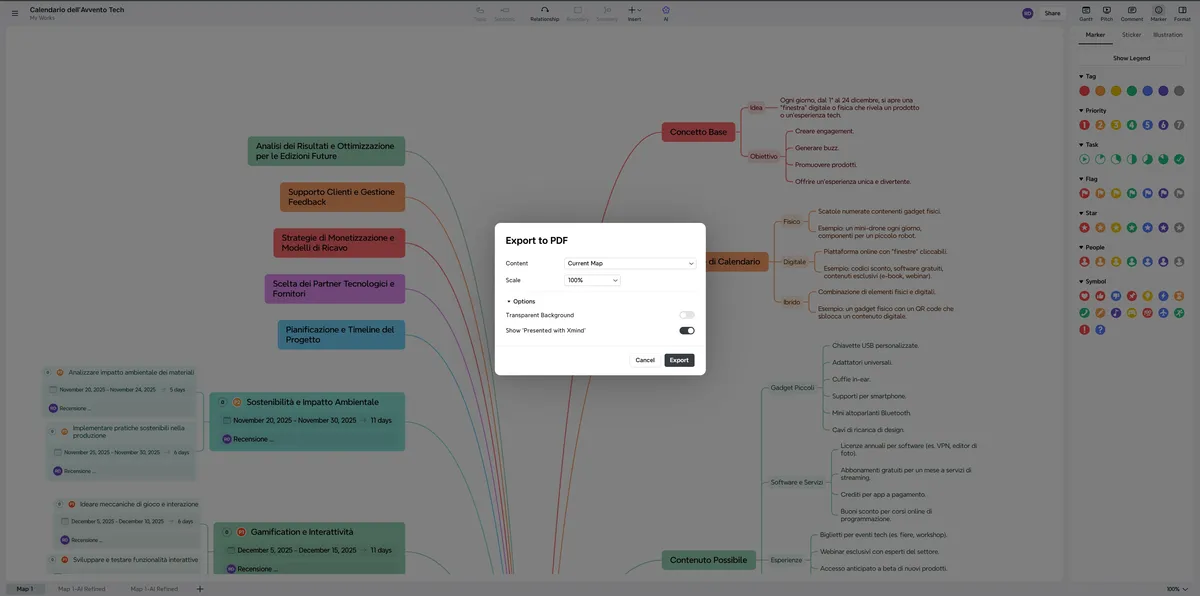1200x596 pixels.
Task: Select the Relationship tool
Action: pos(545,13)
